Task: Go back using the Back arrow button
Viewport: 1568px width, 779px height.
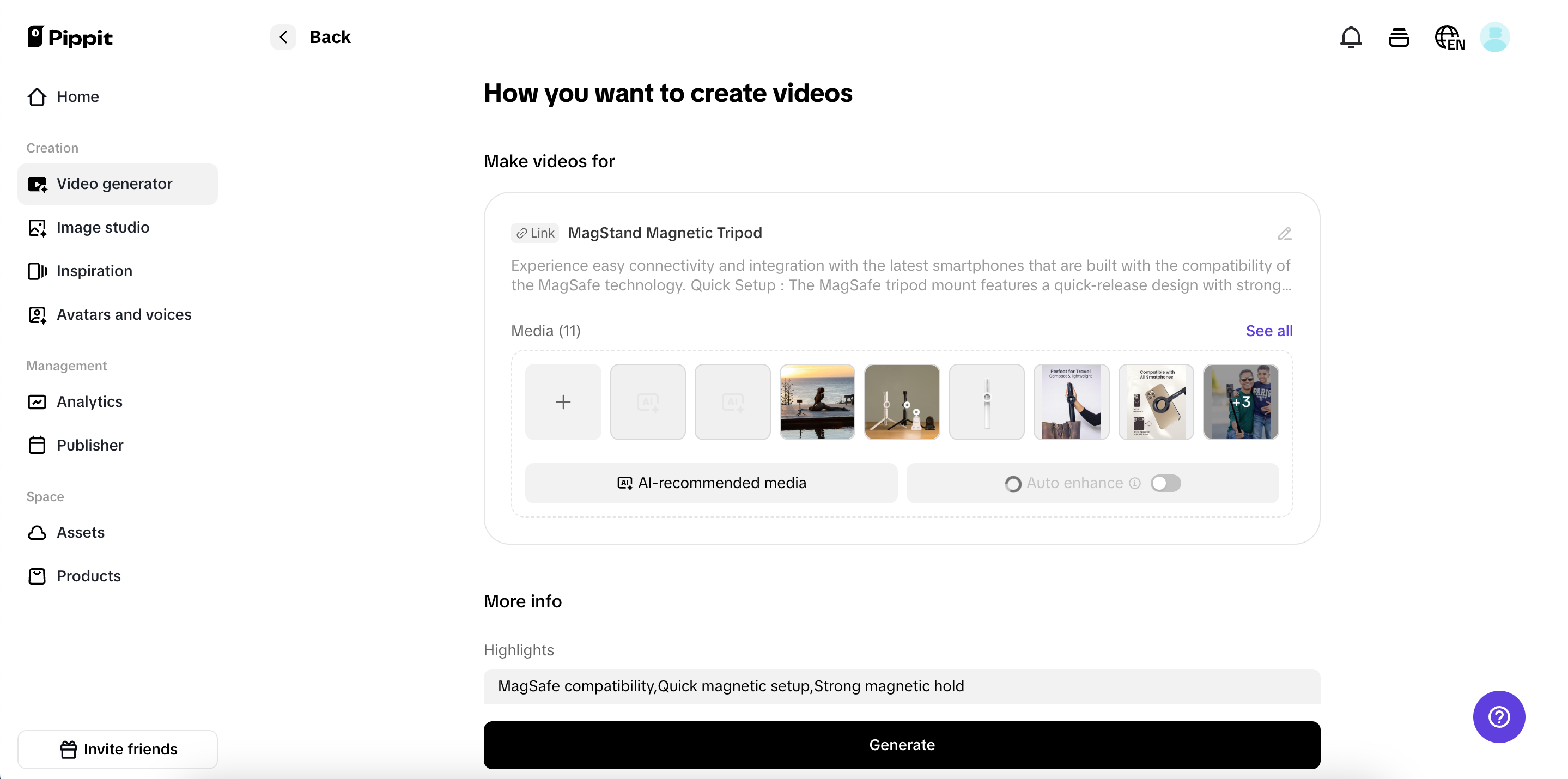Action: click(x=283, y=37)
